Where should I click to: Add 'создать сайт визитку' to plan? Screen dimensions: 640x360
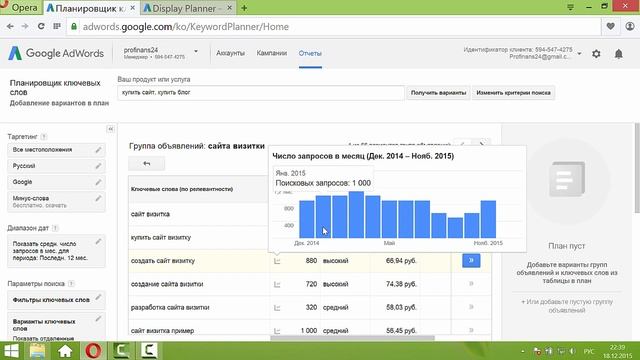(x=471, y=260)
